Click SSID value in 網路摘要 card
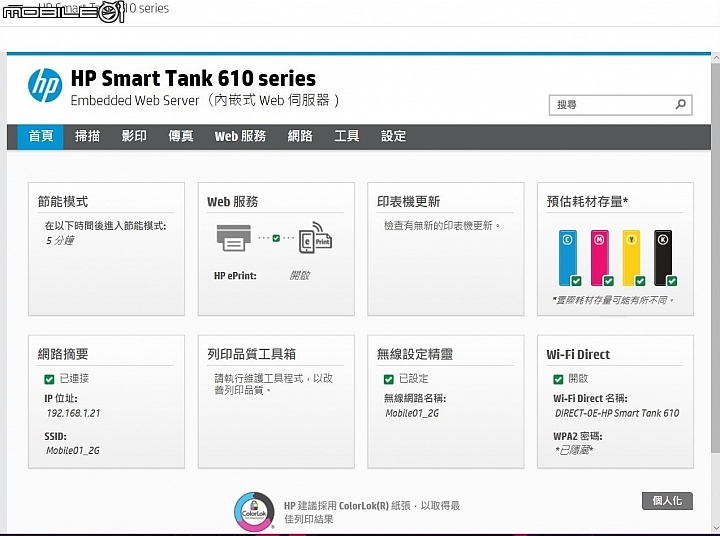The width and height of the screenshot is (720, 536). pyautogui.click(x=73, y=451)
